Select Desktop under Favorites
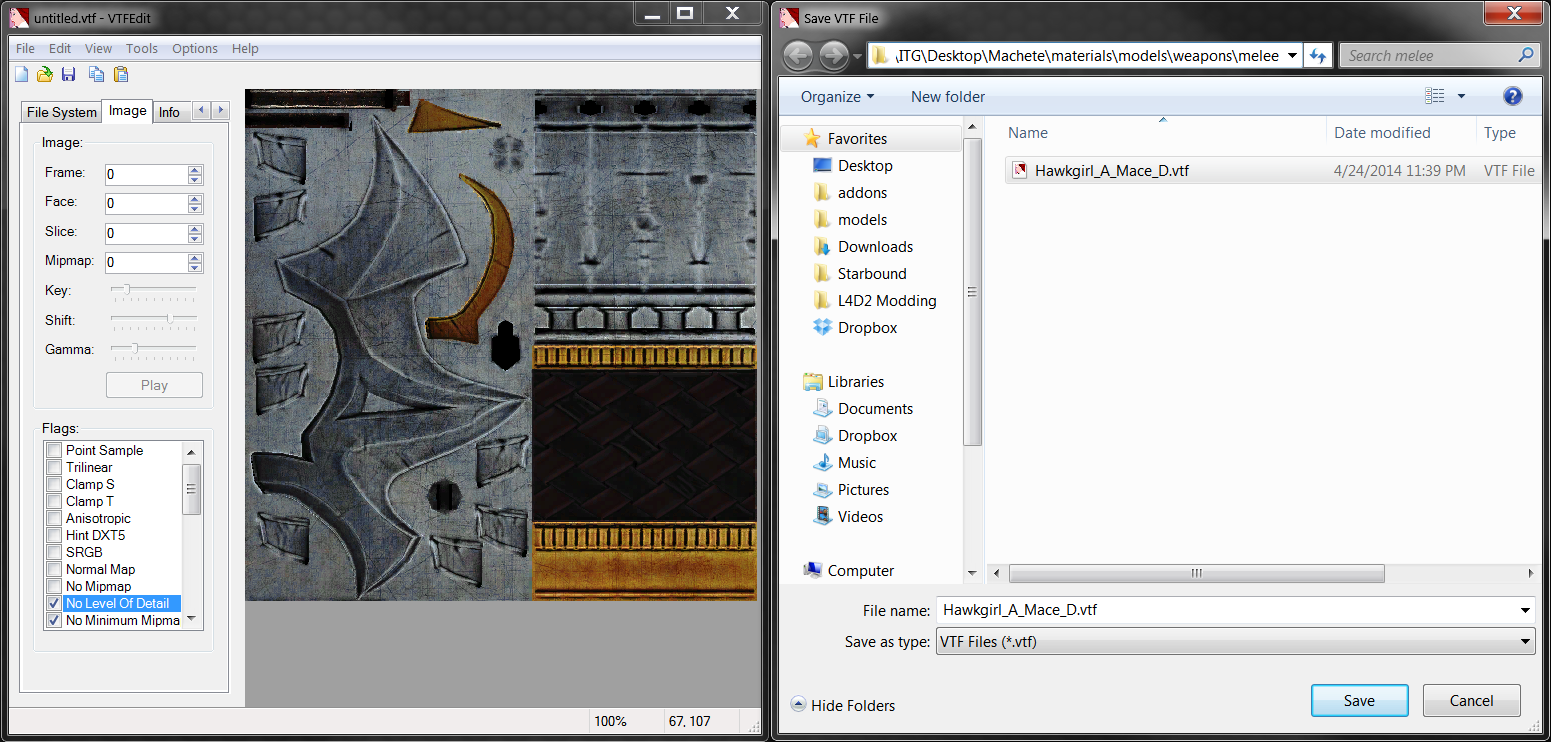This screenshot has height=742, width=1551. click(x=865, y=166)
